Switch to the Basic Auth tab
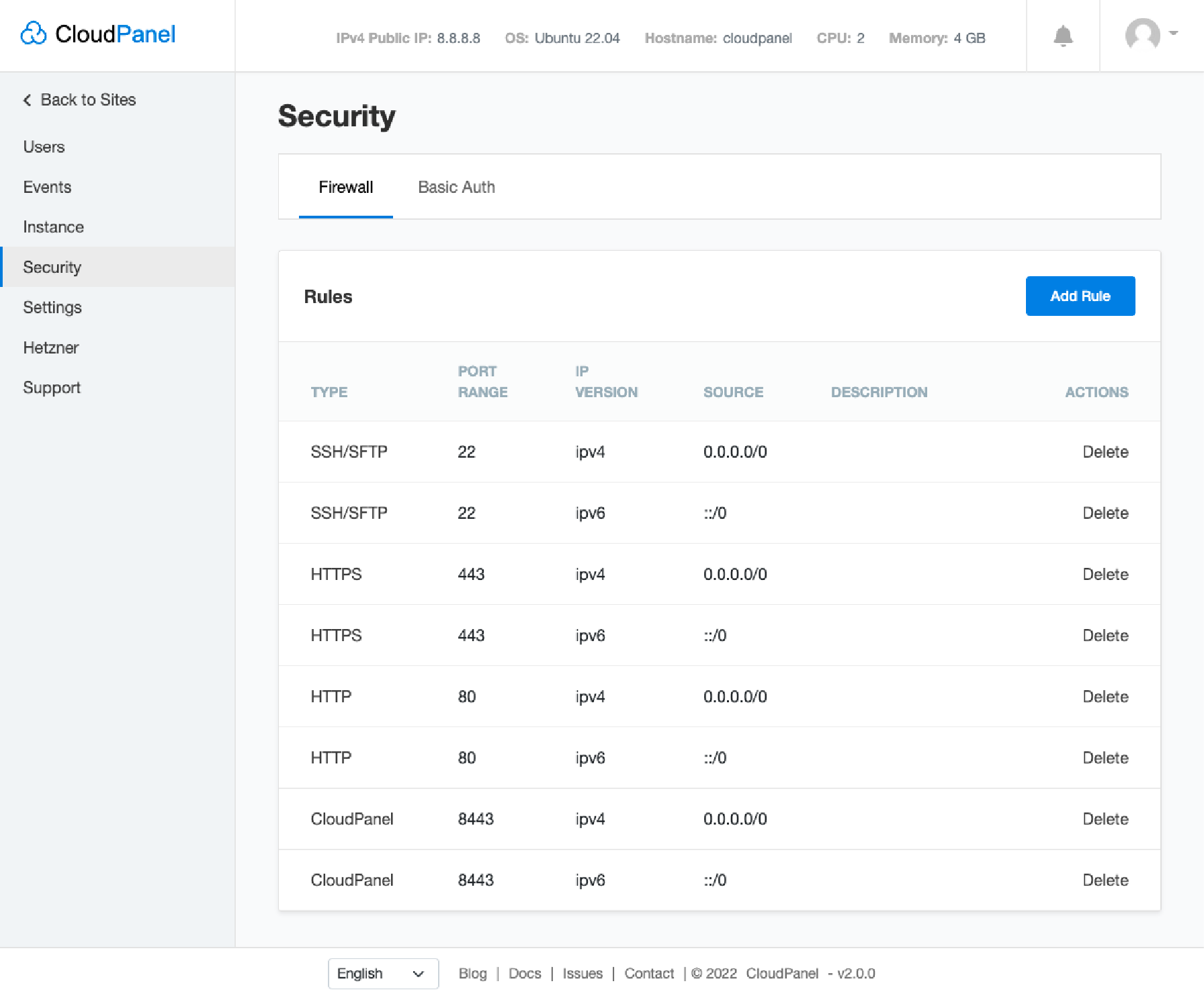 [x=456, y=187]
